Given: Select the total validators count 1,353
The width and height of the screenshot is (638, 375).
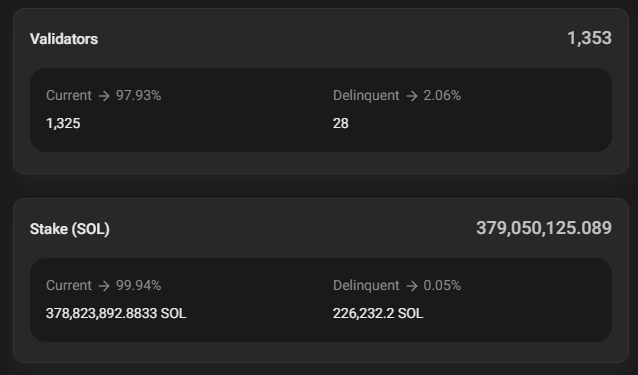Looking at the screenshot, I should [x=589, y=38].
